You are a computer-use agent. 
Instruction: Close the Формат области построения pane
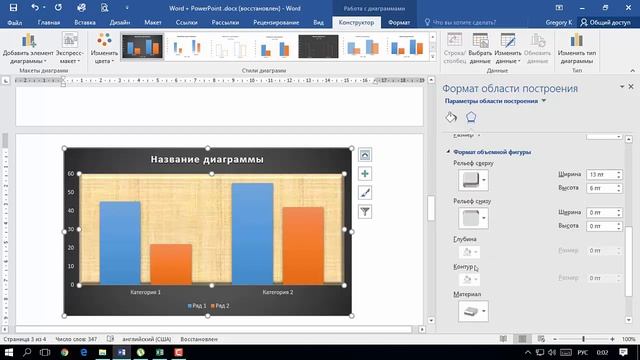click(631, 87)
